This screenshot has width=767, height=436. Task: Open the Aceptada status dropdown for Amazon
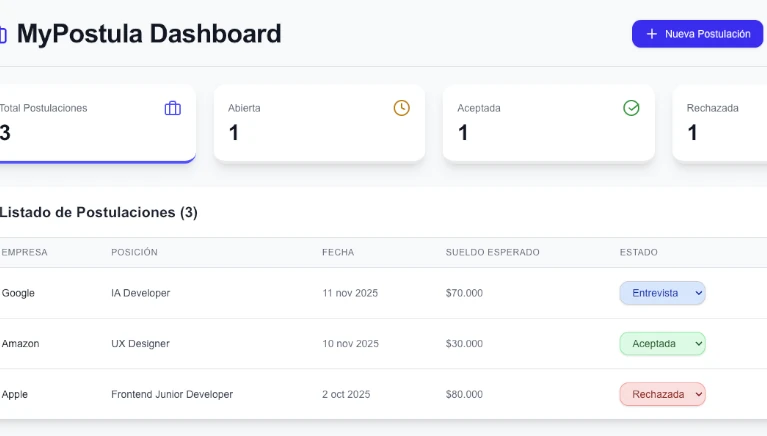click(x=662, y=343)
